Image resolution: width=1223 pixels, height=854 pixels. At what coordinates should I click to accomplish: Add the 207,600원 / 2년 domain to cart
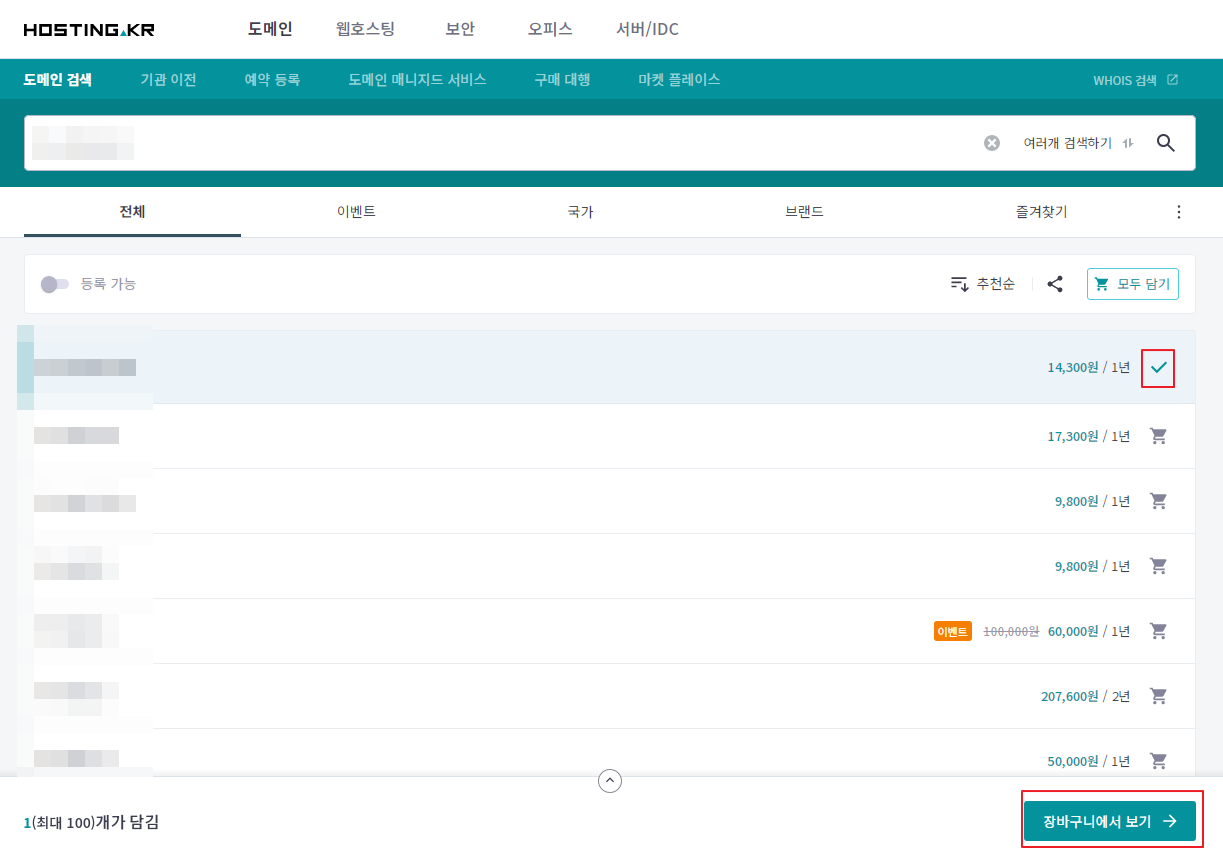(1158, 696)
